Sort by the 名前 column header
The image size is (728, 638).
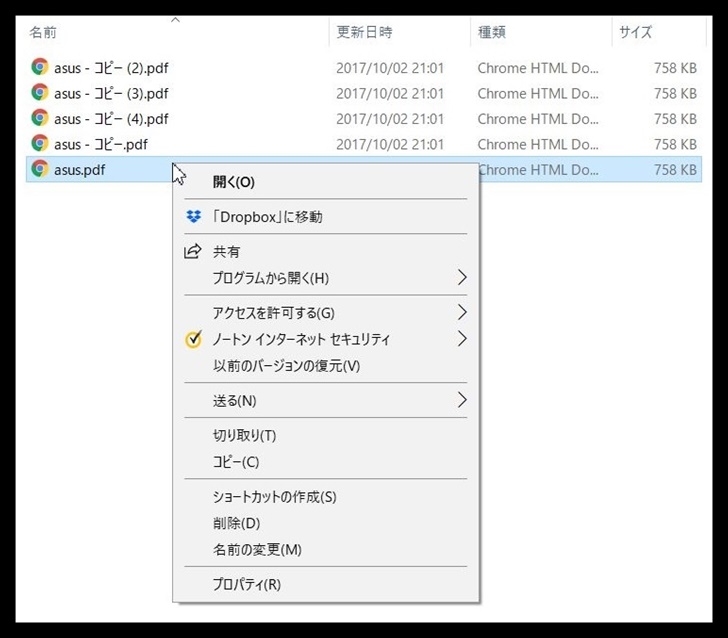tap(43, 32)
